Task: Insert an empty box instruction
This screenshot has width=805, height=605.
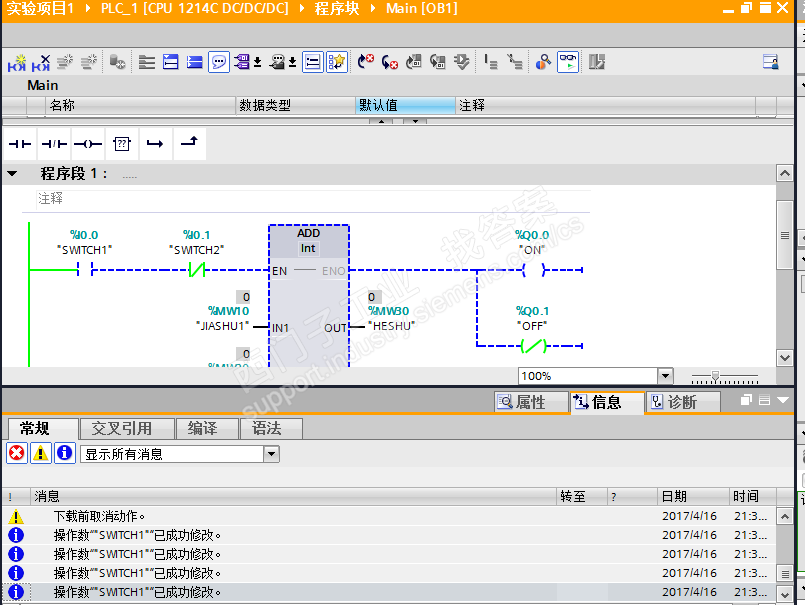Action: point(121,143)
